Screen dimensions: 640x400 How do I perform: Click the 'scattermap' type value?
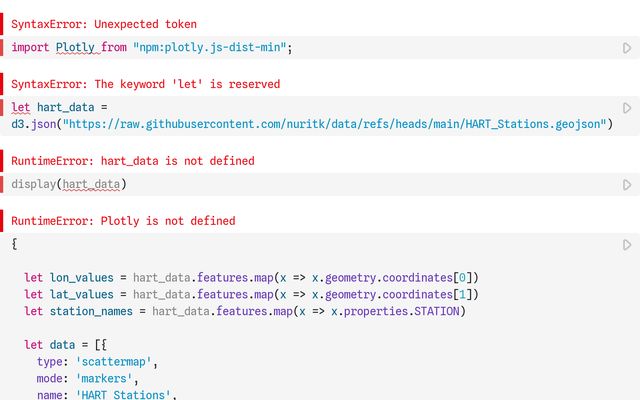[113, 362]
